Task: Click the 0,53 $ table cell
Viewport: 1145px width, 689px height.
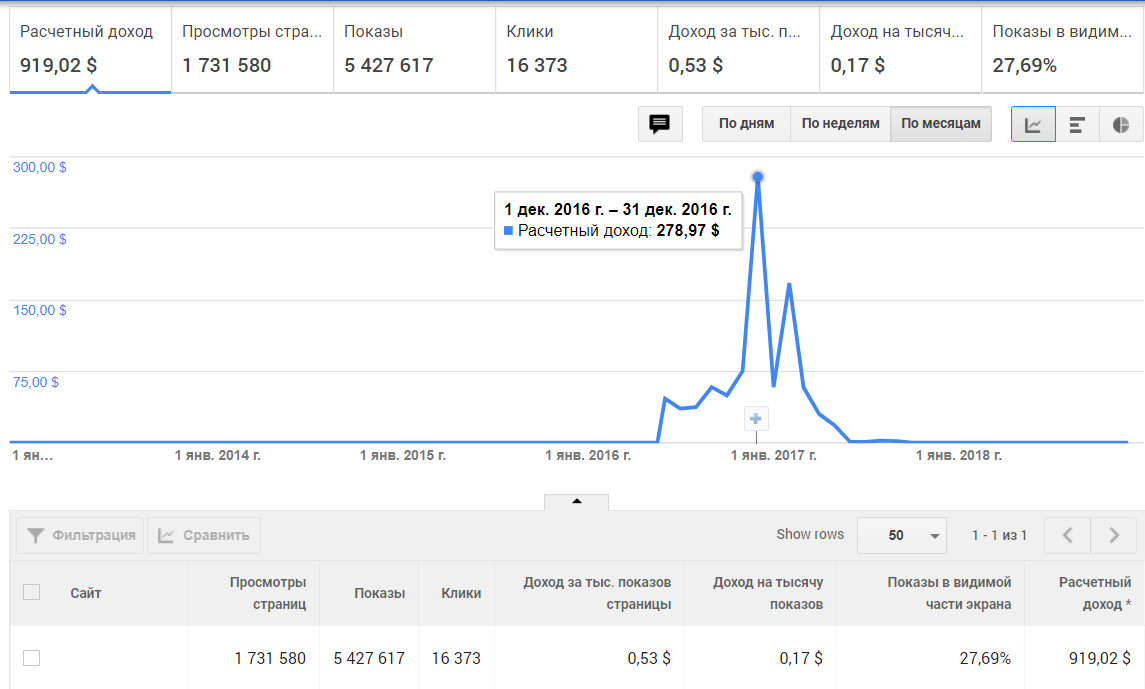Action: click(649, 658)
